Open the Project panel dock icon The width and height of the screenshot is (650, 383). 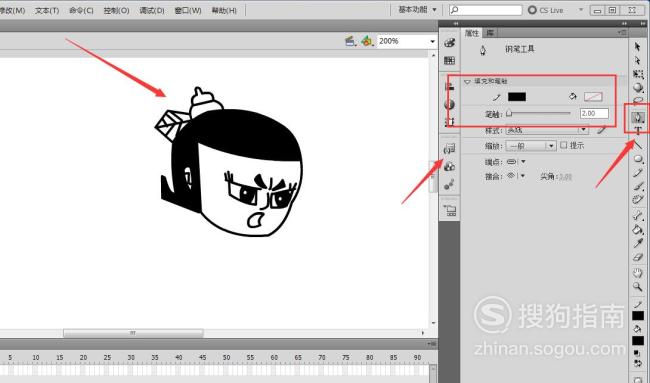point(449,210)
